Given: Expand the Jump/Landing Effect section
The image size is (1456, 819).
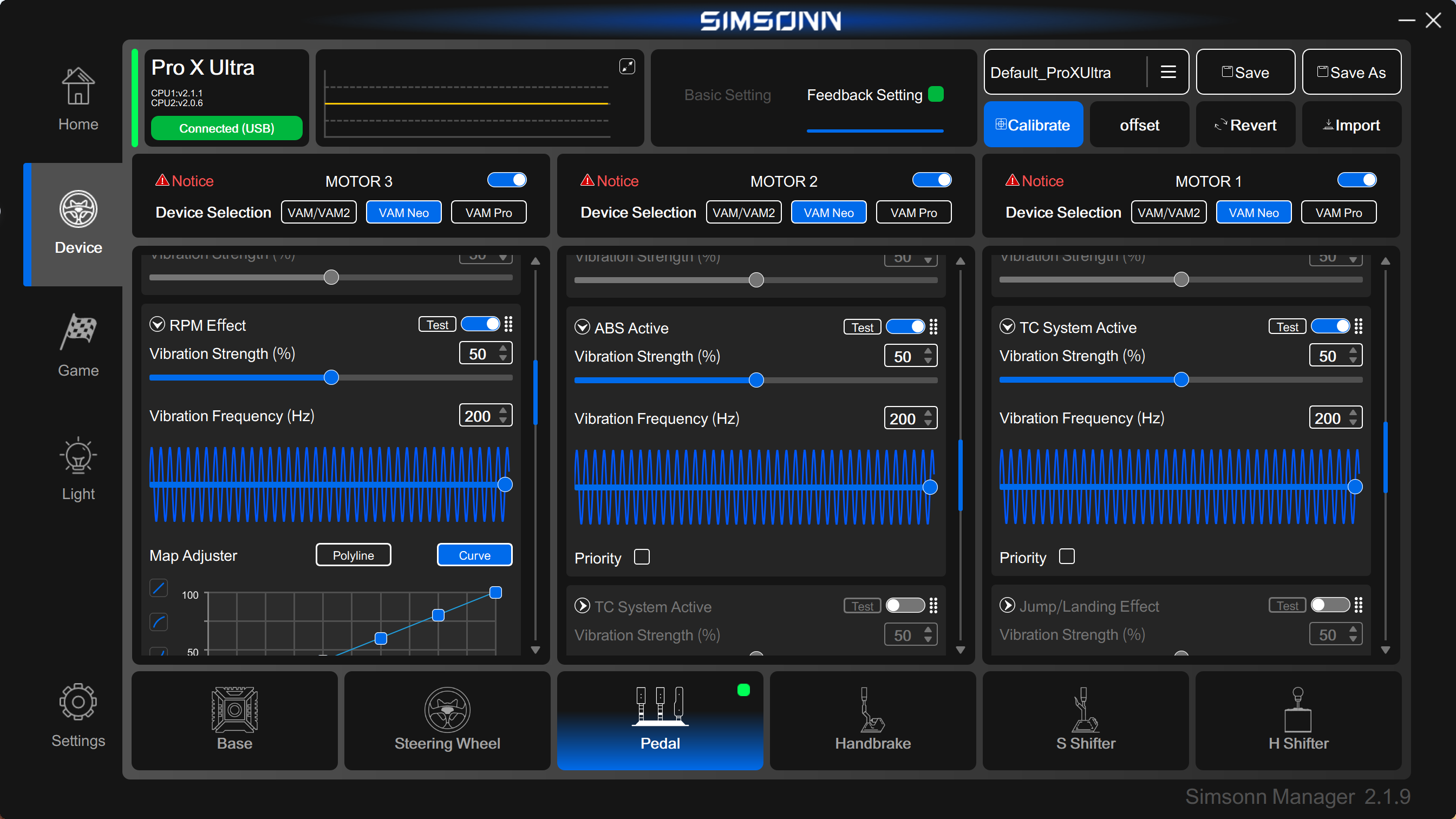Looking at the screenshot, I should tap(1007, 605).
